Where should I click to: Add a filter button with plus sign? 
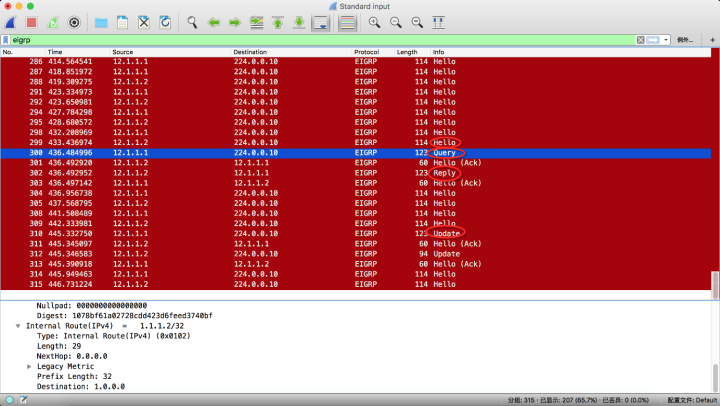click(x=712, y=40)
